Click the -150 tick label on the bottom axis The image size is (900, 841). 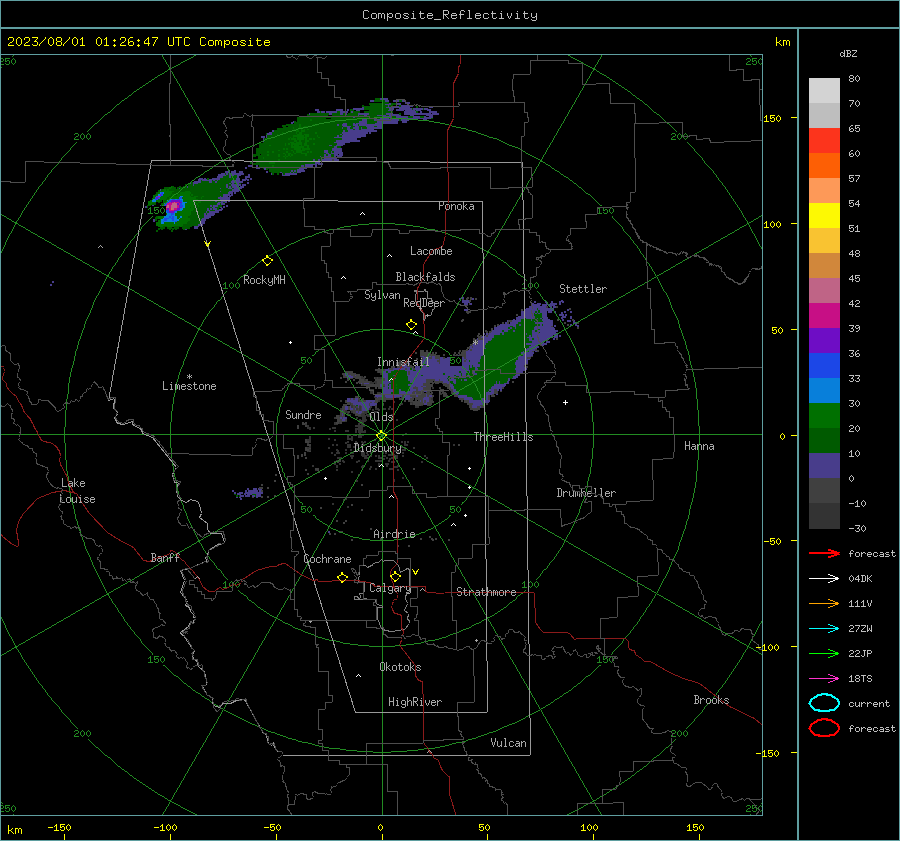(60, 827)
